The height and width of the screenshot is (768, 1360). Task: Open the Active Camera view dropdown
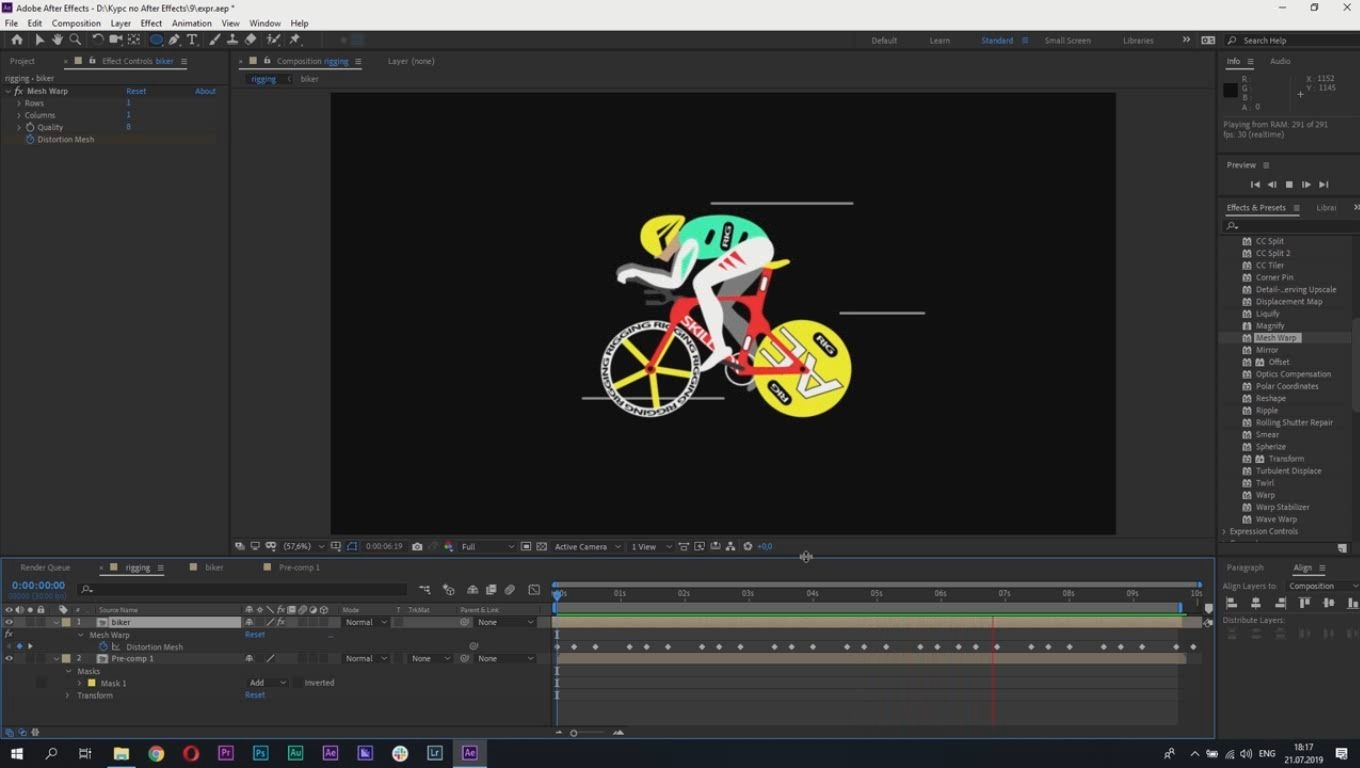pyautogui.click(x=587, y=547)
